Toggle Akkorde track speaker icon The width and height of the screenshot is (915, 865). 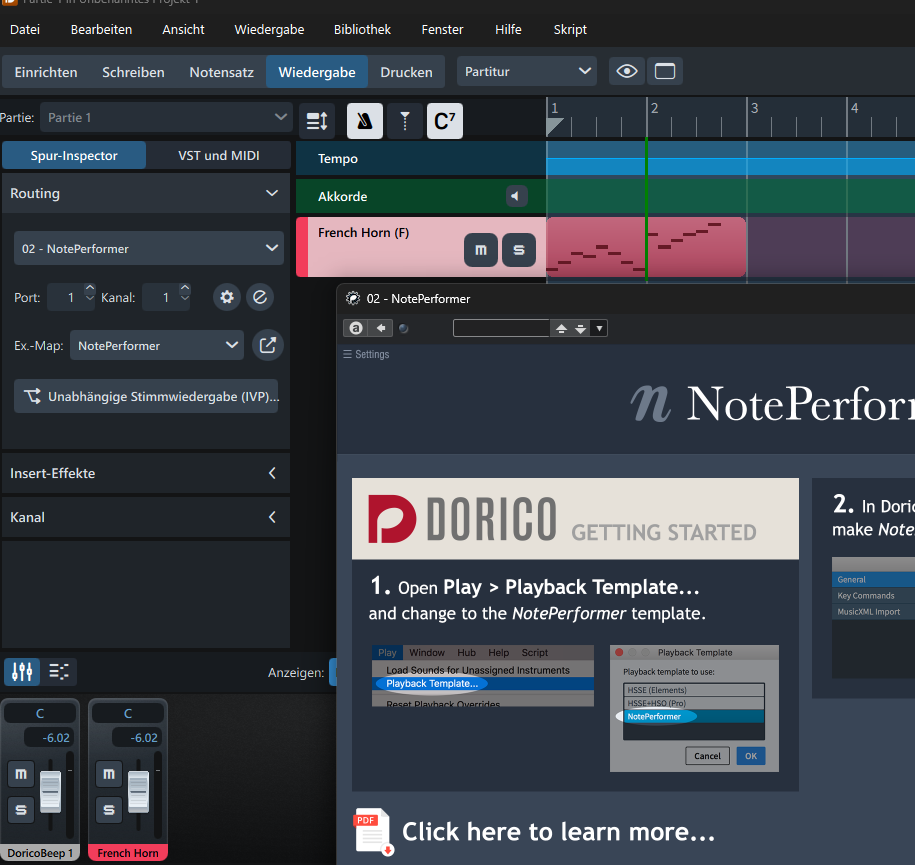coord(516,197)
